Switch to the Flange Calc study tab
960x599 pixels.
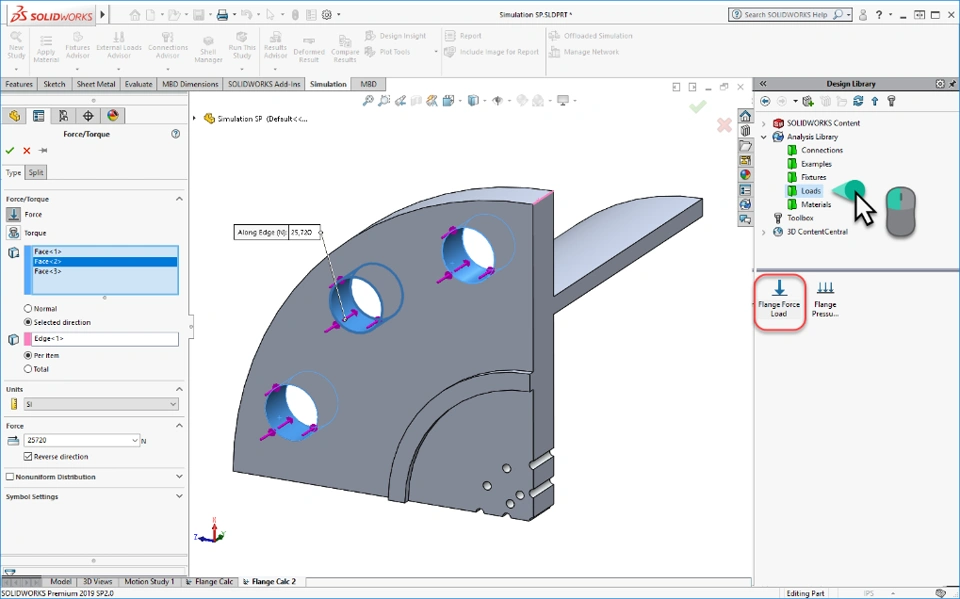[209, 581]
